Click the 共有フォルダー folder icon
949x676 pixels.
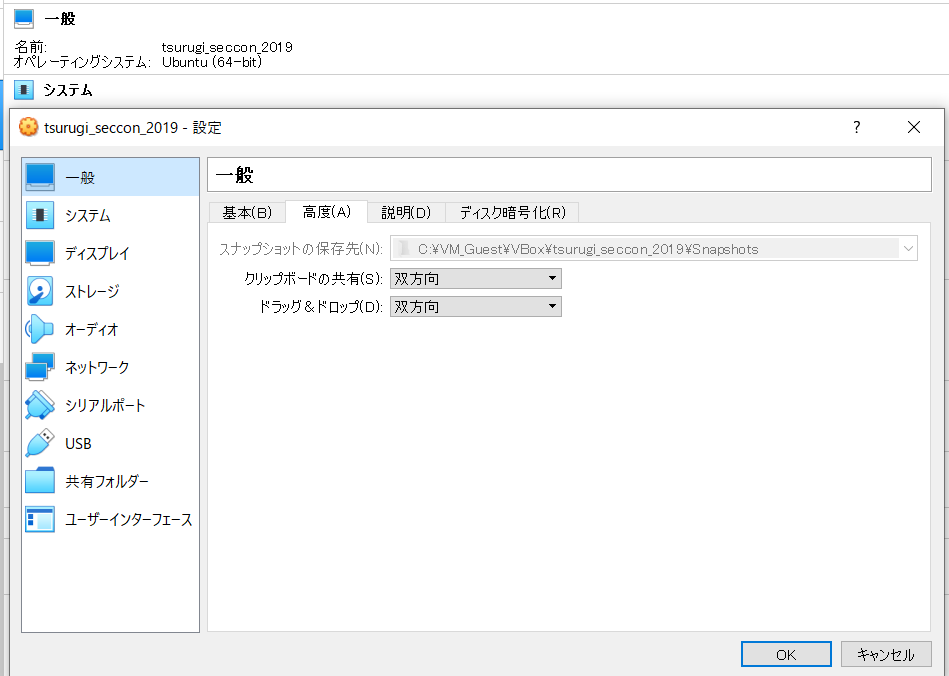[x=40, y=481]
